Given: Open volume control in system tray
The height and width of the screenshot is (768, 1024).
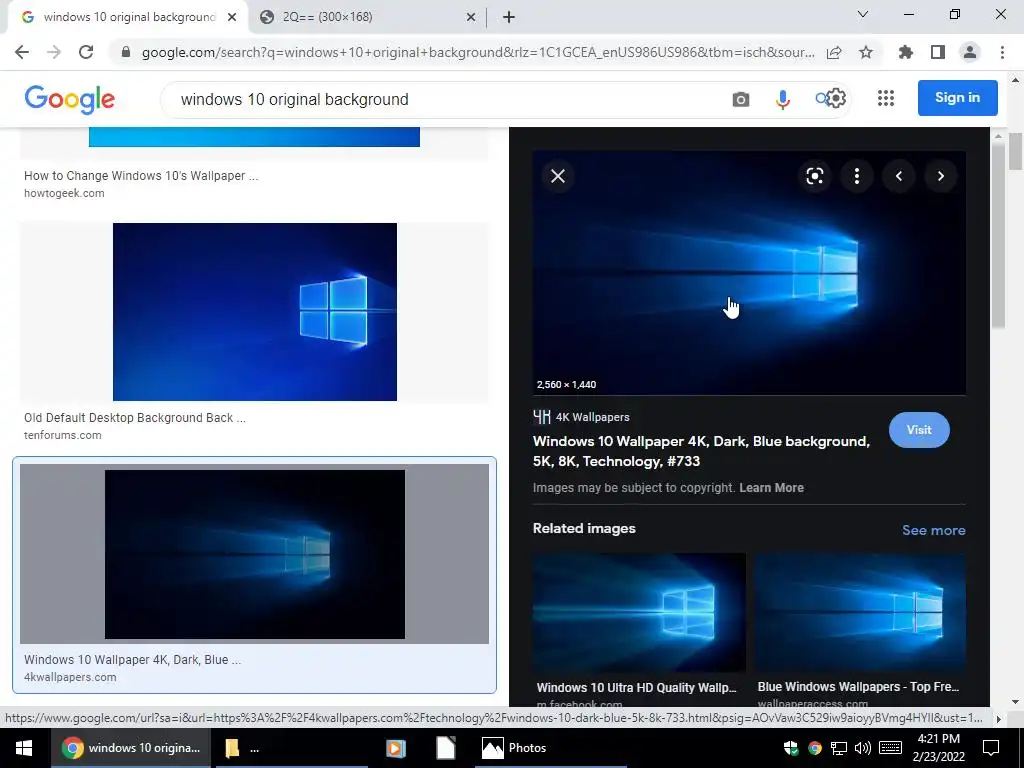Looking at the screenshot, I should click(x=862, y=748).
